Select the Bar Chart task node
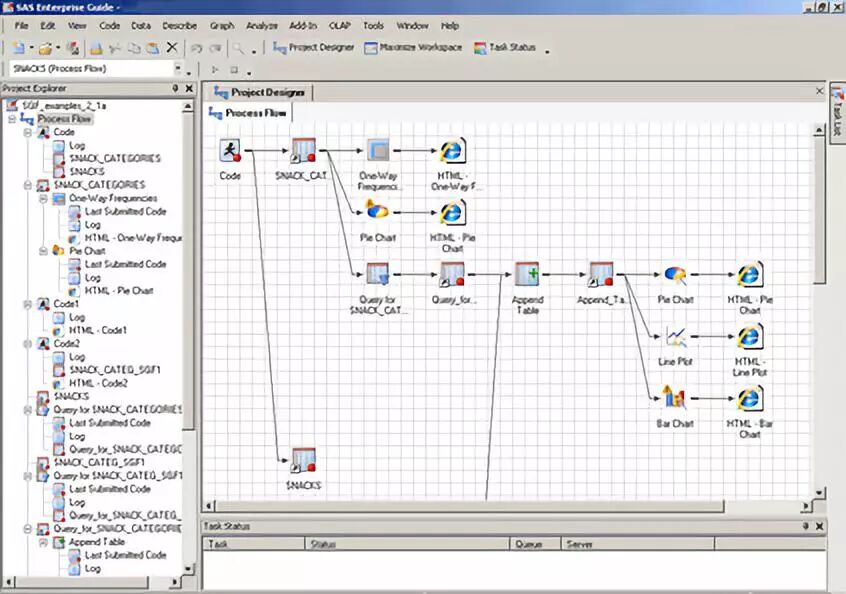Viewport: 846px width, 594px height. click(674, 398)
